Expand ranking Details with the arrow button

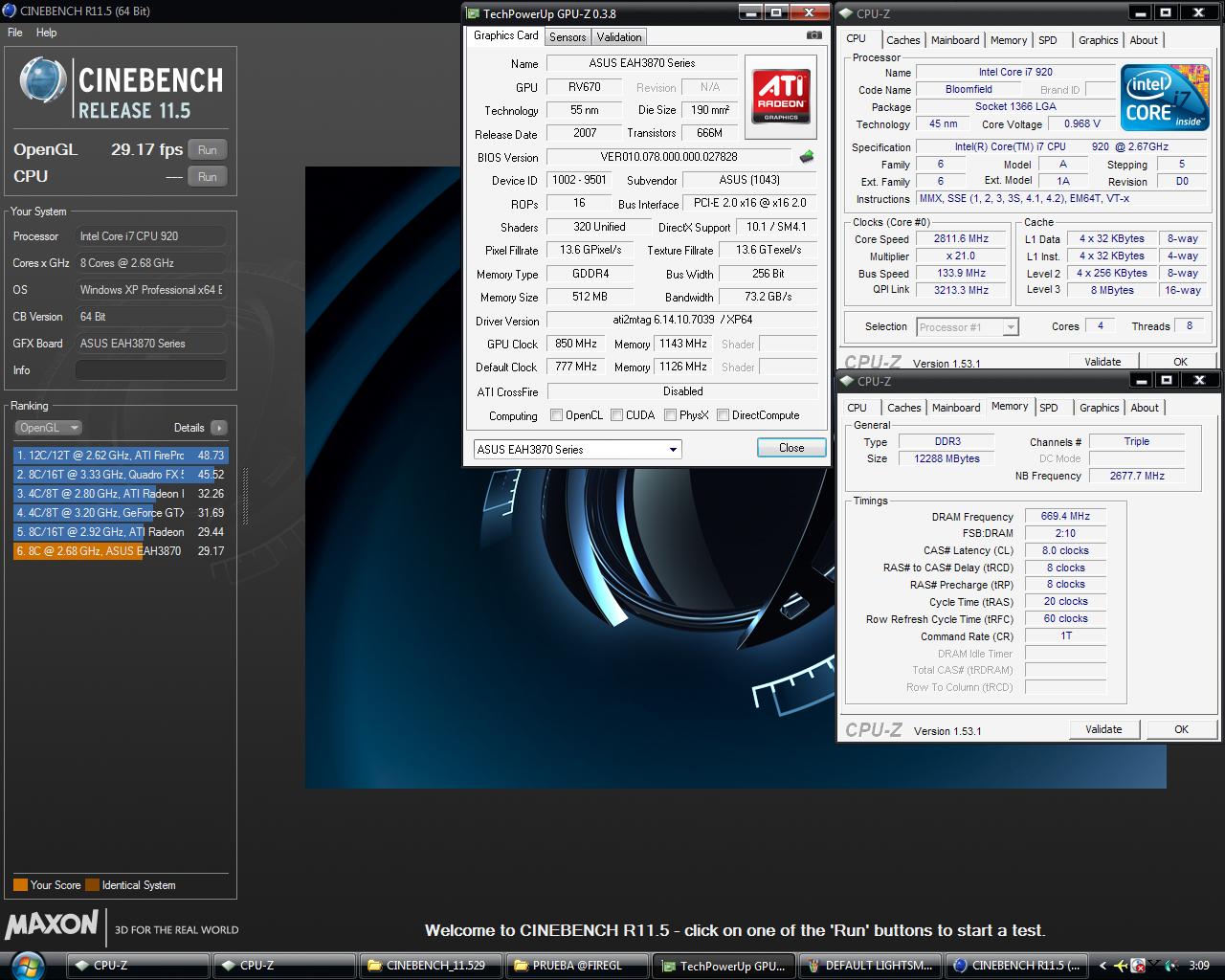point(219,428)
